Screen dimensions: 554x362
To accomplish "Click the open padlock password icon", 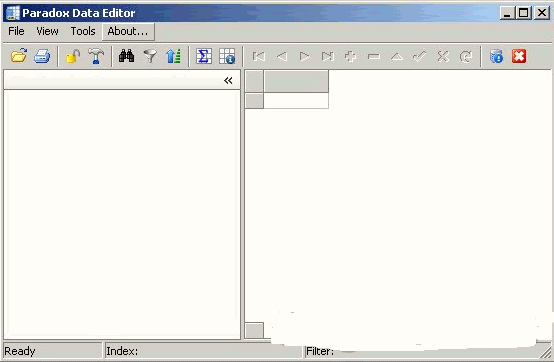I will tap(73, 56).
